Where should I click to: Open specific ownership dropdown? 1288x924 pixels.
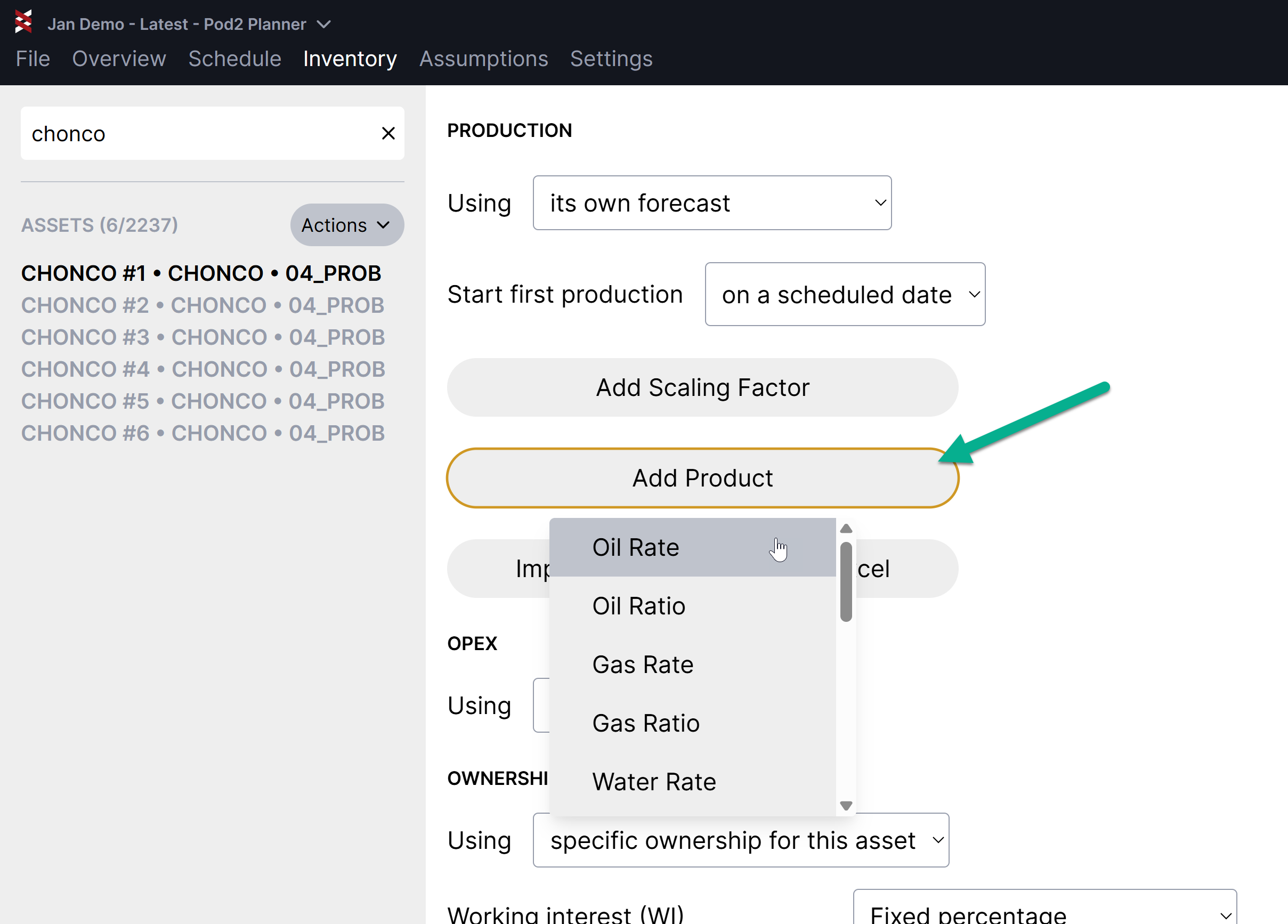pos(740,840)
